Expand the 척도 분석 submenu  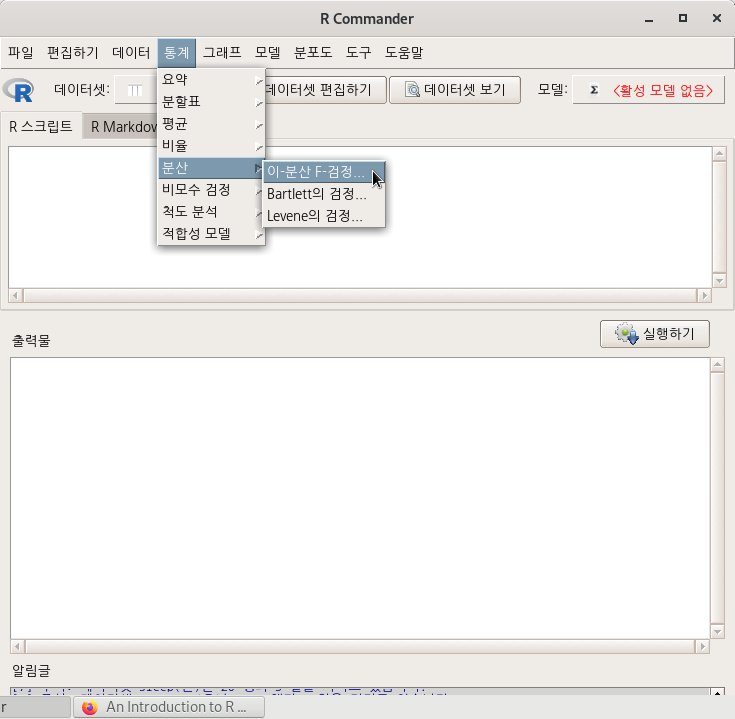pos(211,212)
